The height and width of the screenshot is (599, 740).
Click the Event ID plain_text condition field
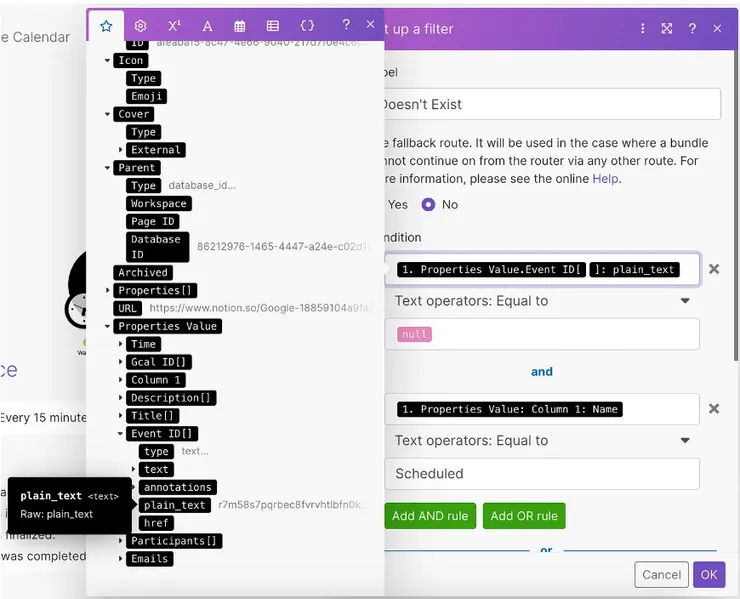tap(542, 270)
